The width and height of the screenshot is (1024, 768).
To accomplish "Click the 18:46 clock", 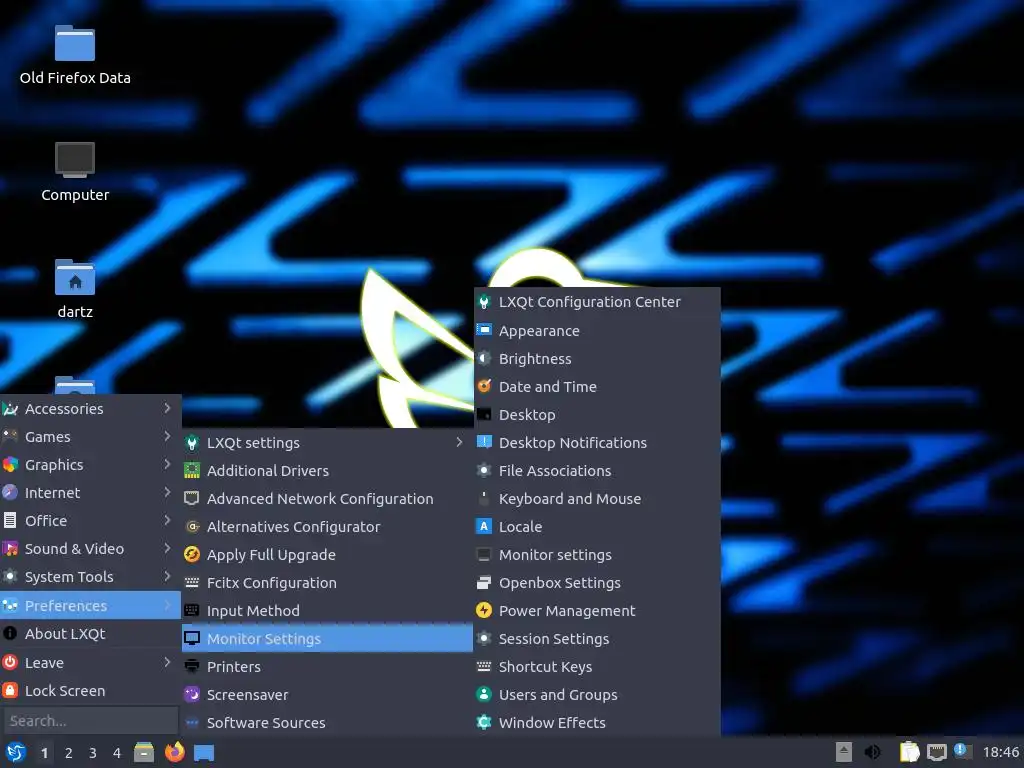I will (x=1000, y=752).
